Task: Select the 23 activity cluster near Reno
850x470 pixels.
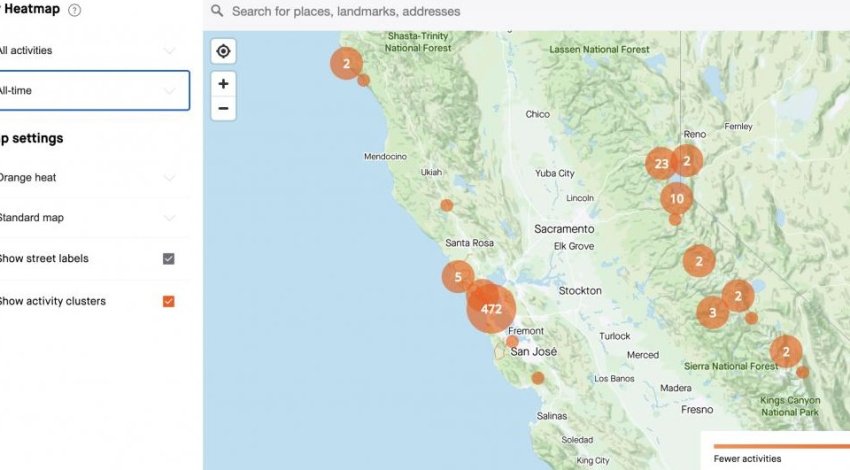Action: click(x=661, y=163)
